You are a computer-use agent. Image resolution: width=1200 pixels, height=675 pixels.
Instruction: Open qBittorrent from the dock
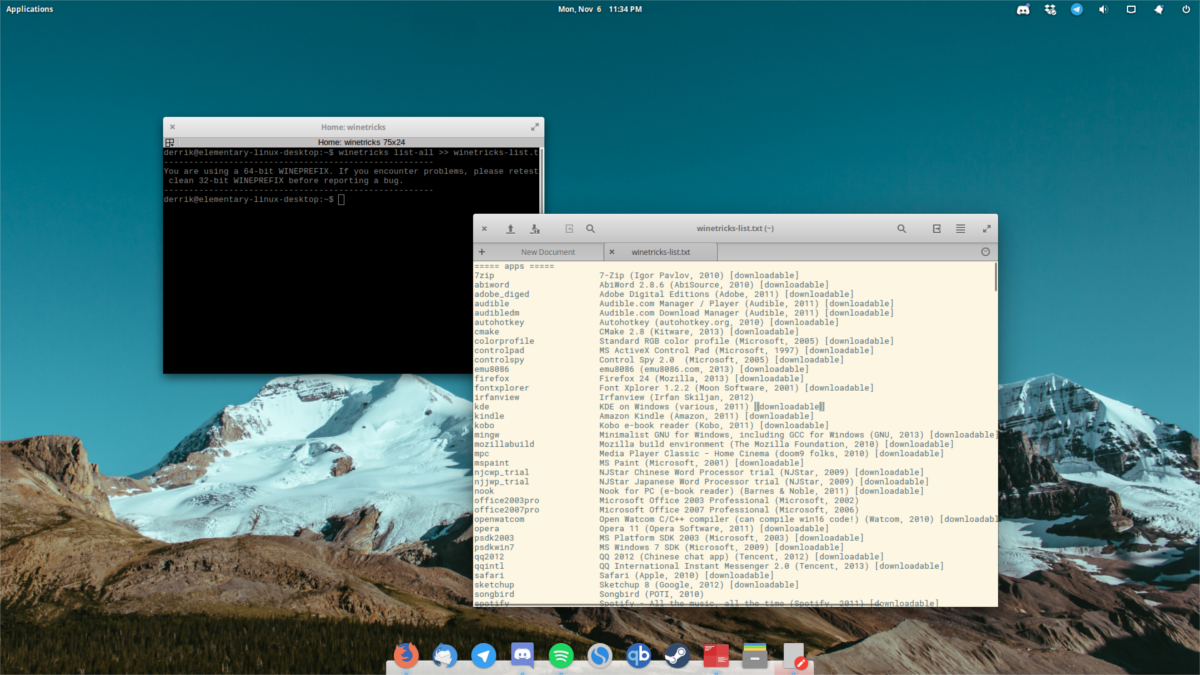(x=638, y=655)
